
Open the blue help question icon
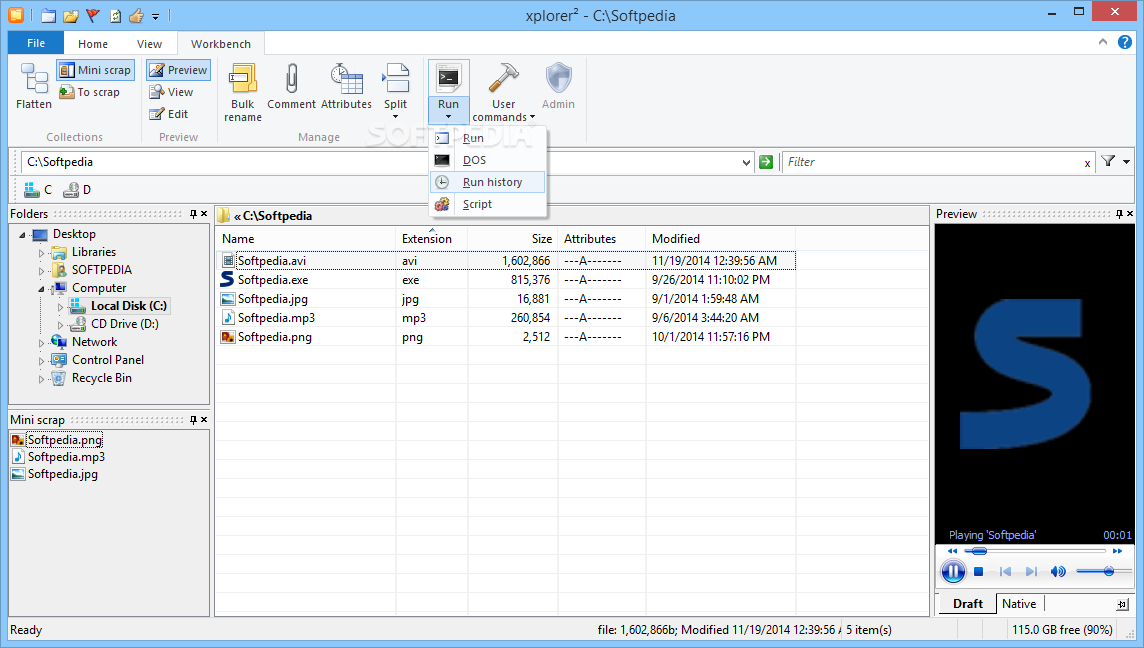click(x=1125, y=42)
